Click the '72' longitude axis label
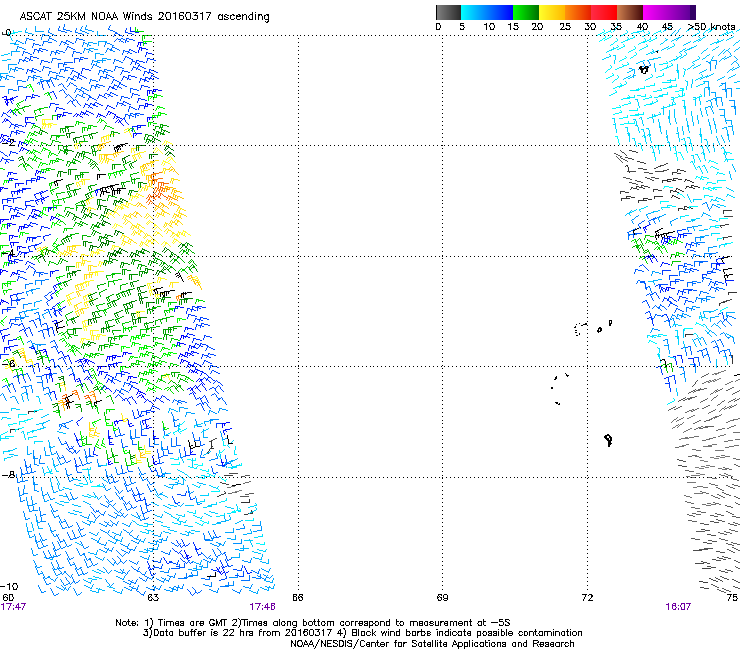This screenshot has height=650, width=740. pyautogui.click(x=587, y=598)
